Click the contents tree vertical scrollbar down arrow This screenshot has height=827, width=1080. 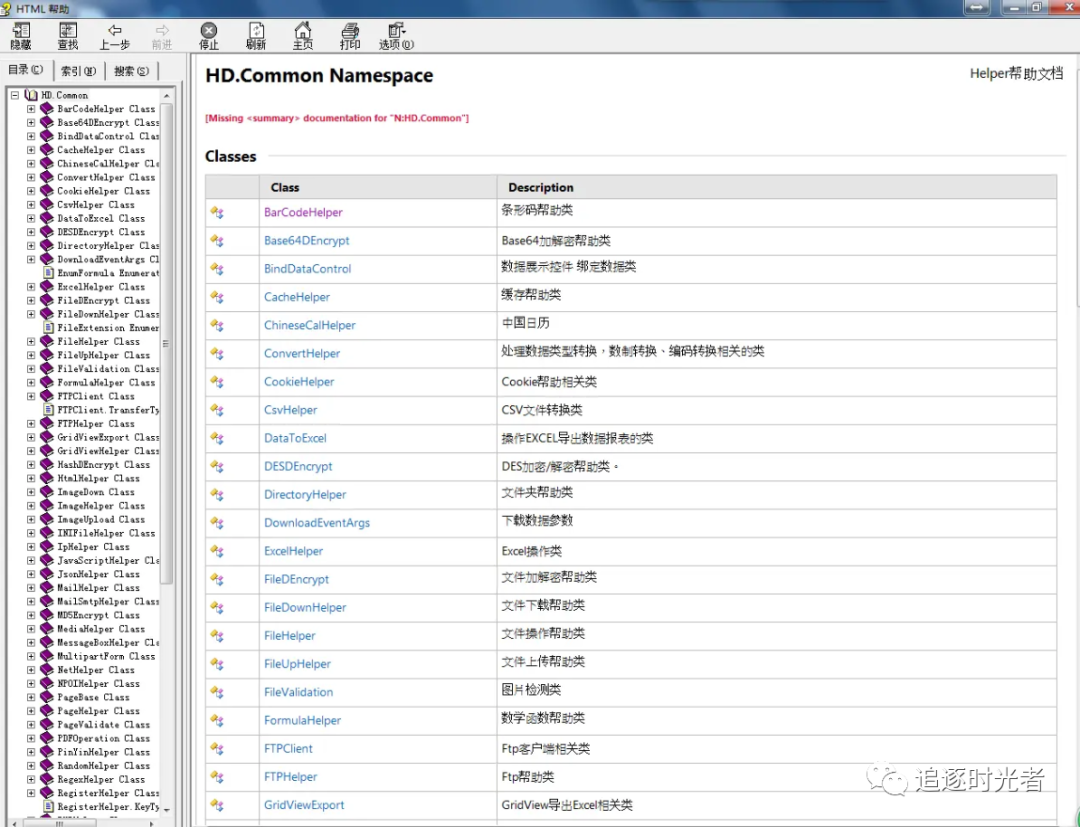click(x=166, y=810)
